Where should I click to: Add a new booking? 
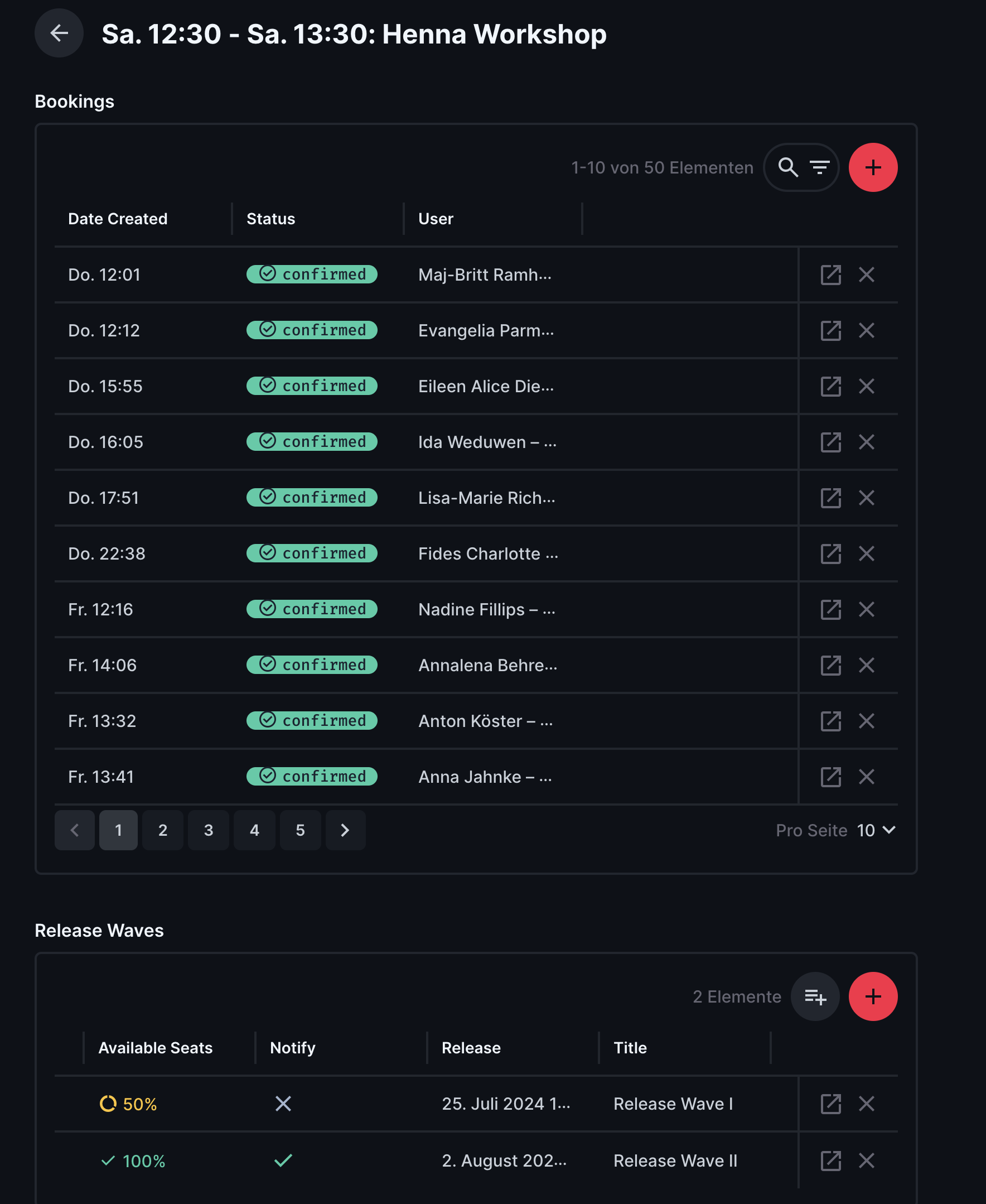pyautogui.click(x=872, y=167)
